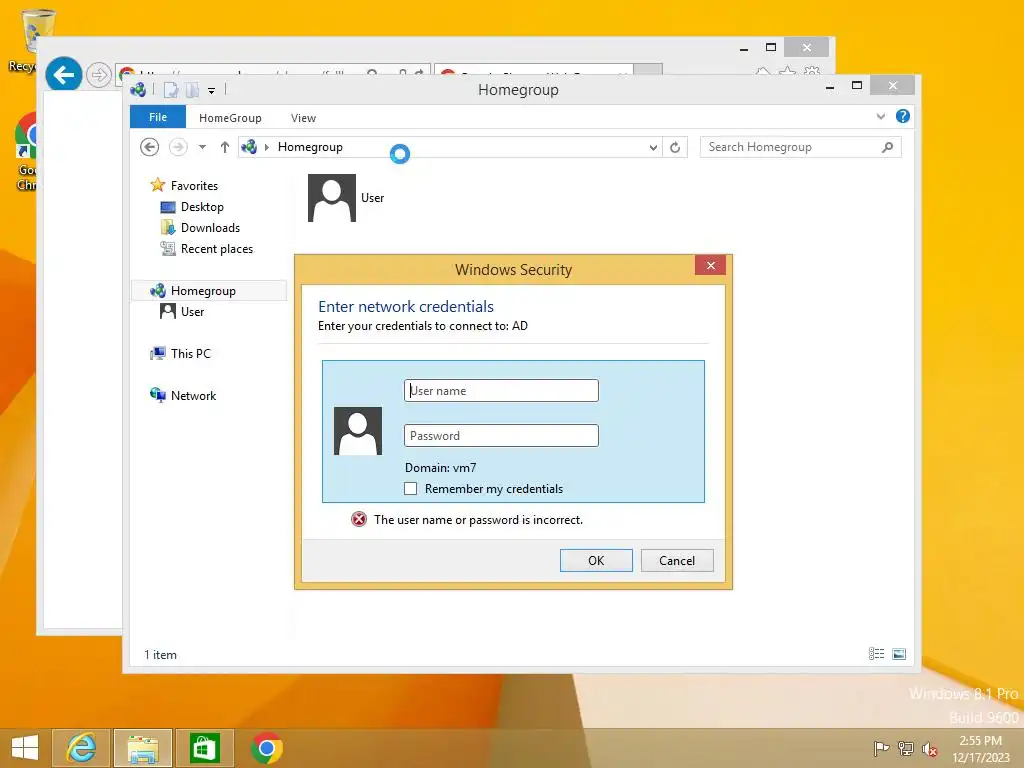Screen dimensions: 1024x768
Task: Select the User item in content pane
Action: 346,198
